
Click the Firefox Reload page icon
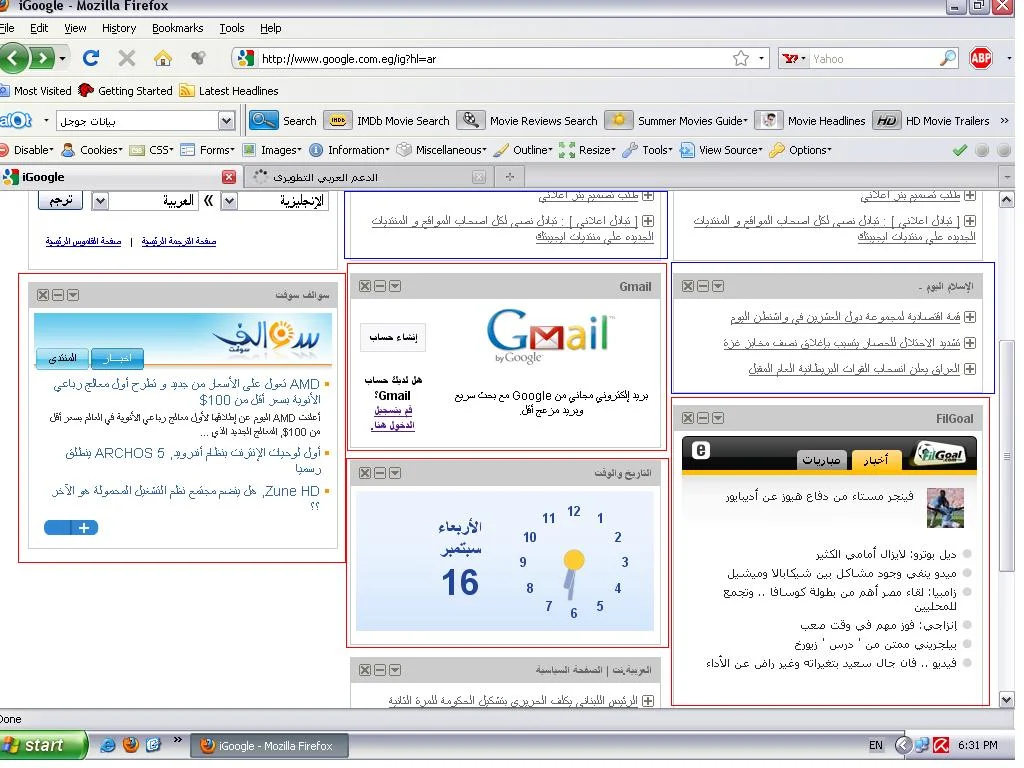pos(91,58)
